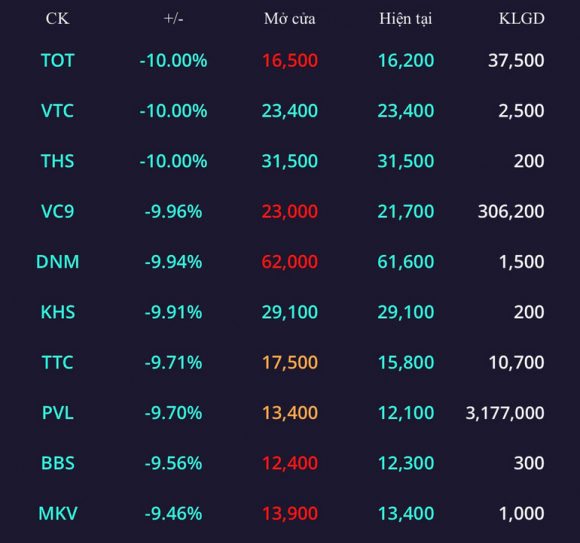Select the TTC ticker
The height and width of the screenshot is (543, 580).
point(57,362)
